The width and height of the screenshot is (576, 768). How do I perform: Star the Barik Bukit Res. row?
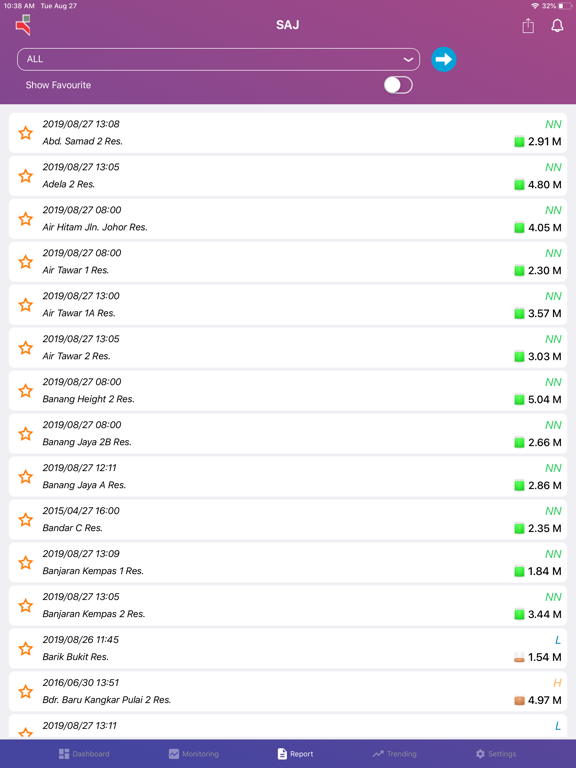point(25,649)
